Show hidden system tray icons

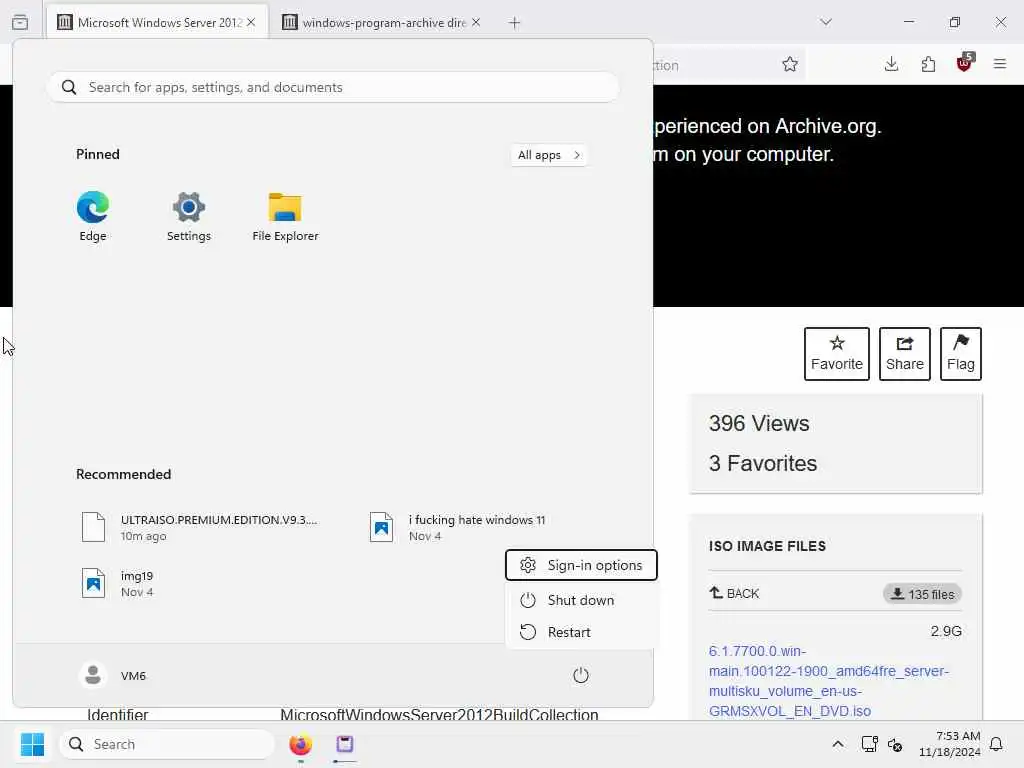click(x=838, y=744)
